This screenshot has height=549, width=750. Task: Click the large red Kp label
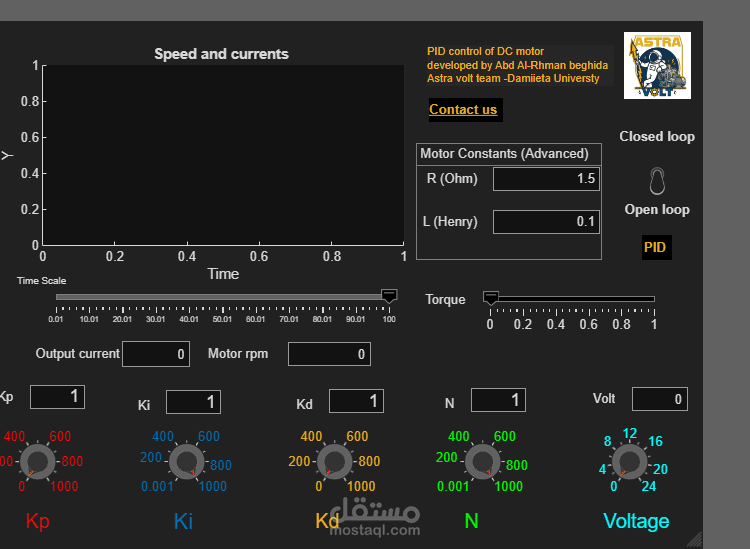37,521
